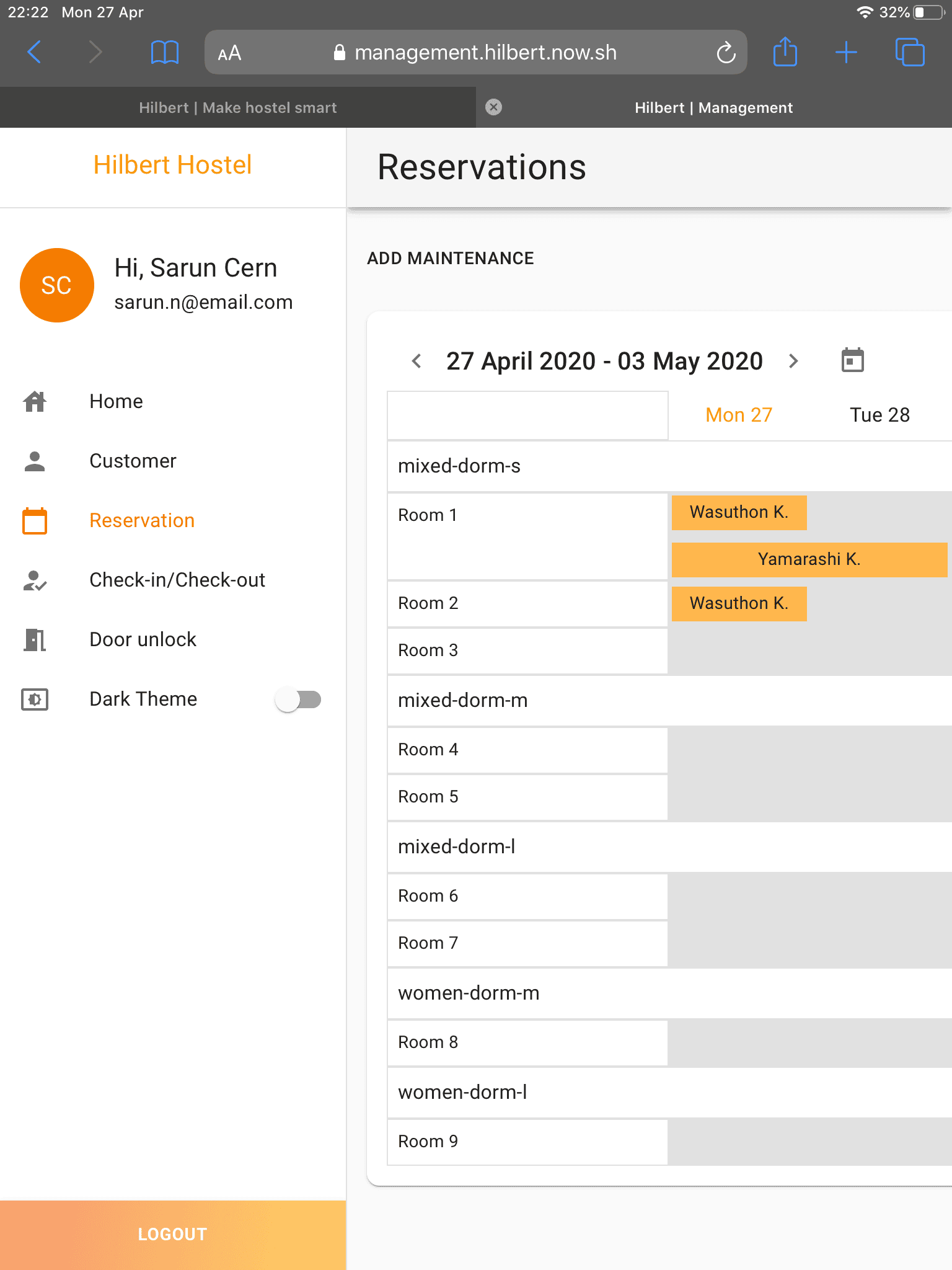Viewport: 952px width, 1270px height.
Task: Click the management.hilbert.now.sh address bar
Action: pos(475,52)
